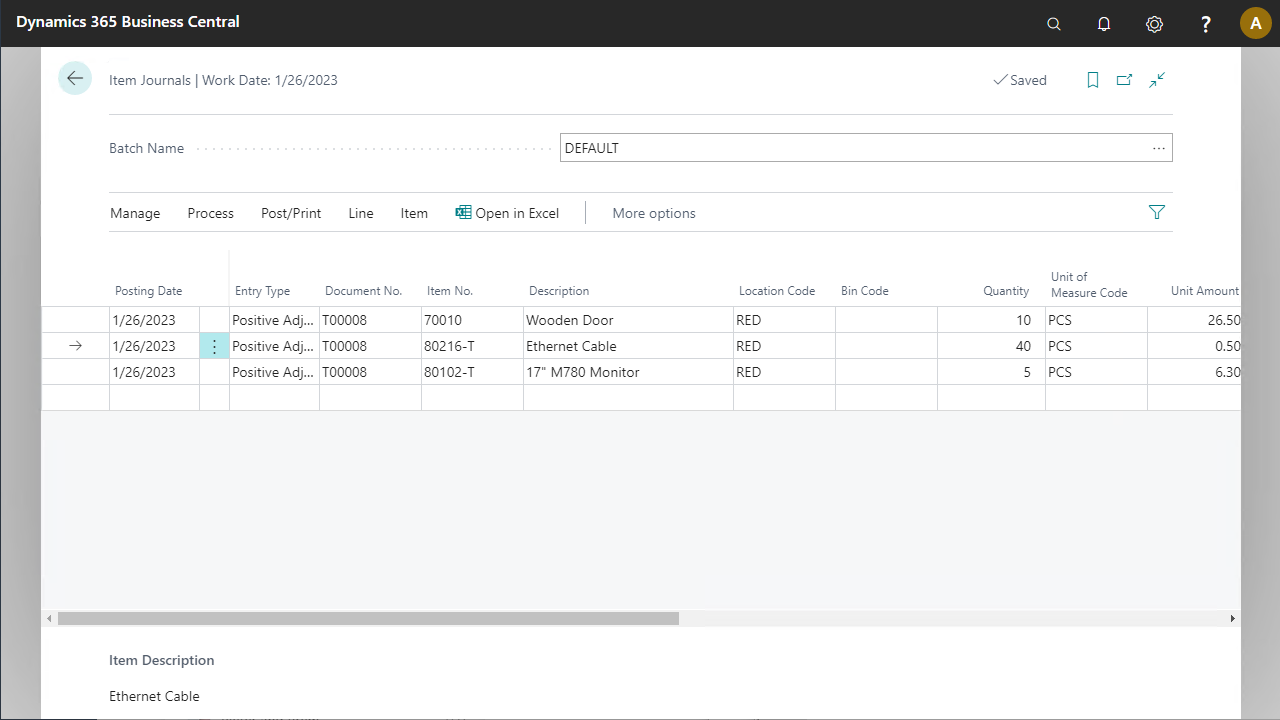This screenshot has width=1280, height=720.
Task: Open the notifications bell
Action: click(x=1104, y=24)
